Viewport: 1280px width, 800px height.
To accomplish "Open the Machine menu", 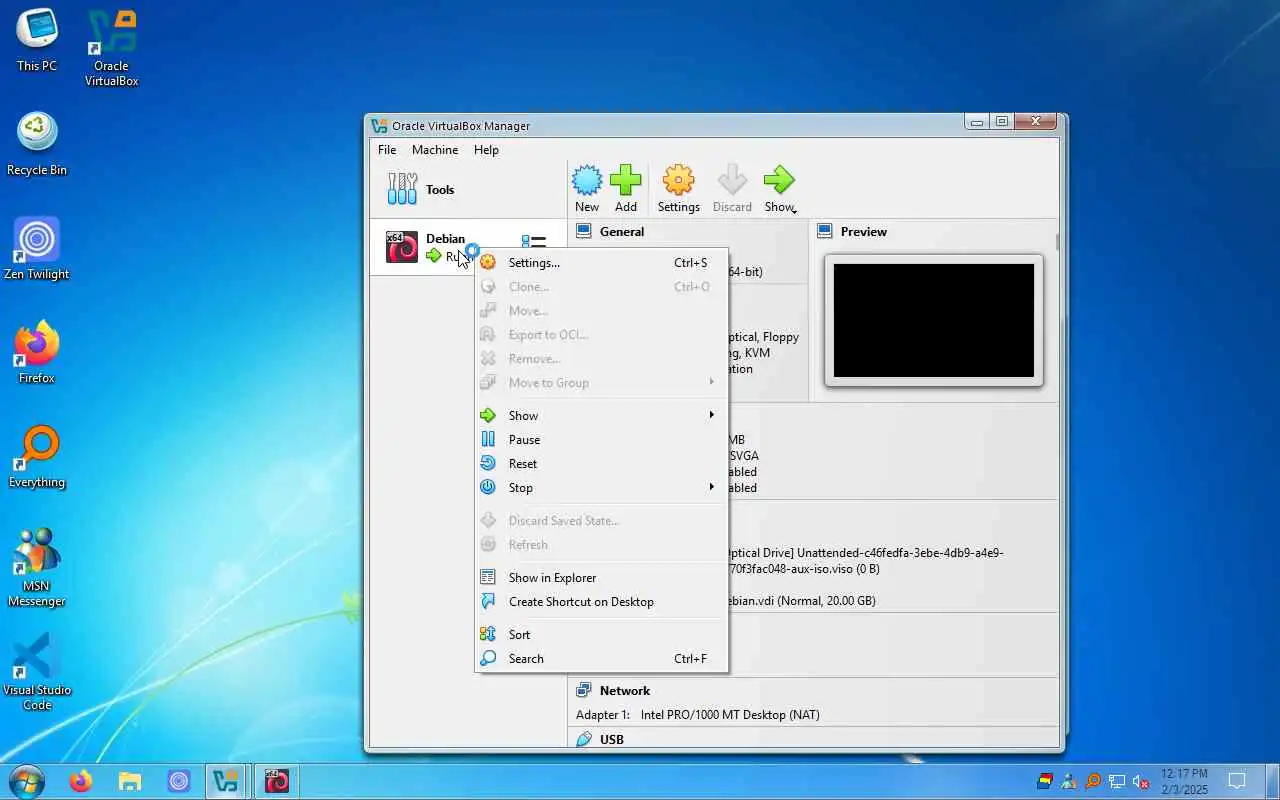I will 435,150.
